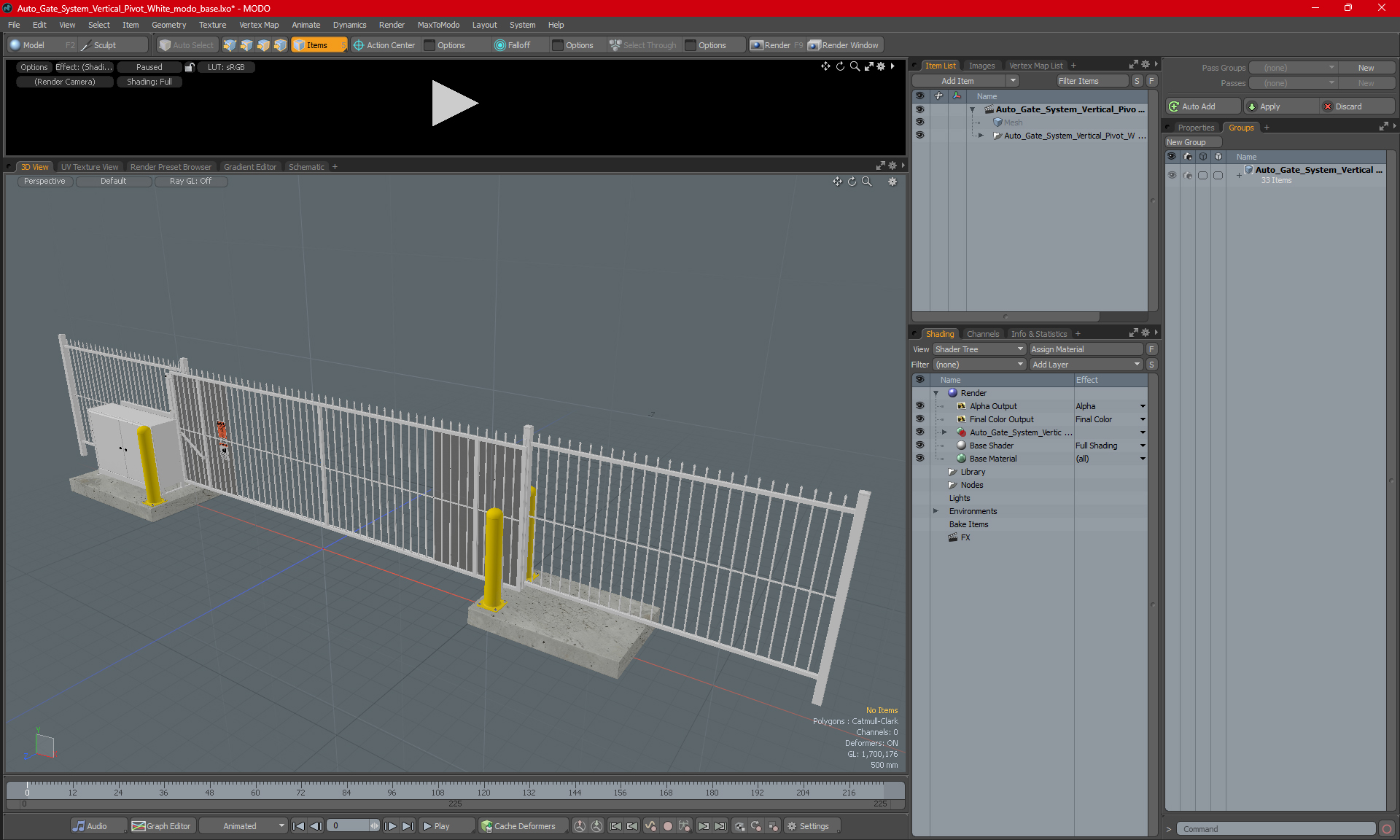Go to last frame
The image size is (1400, 840).
tap(408, 826)
